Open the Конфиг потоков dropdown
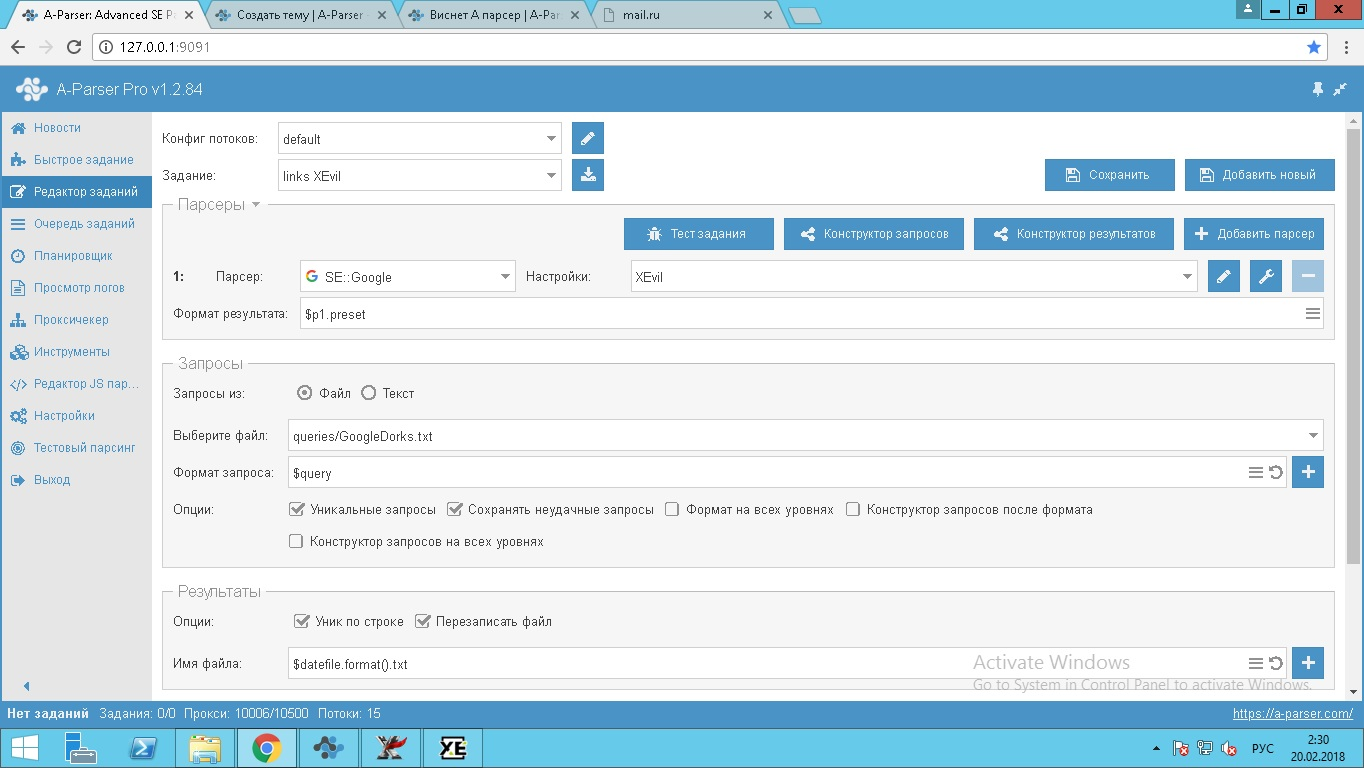This screenshot has height=768, width=1364. tap(419, 139)
